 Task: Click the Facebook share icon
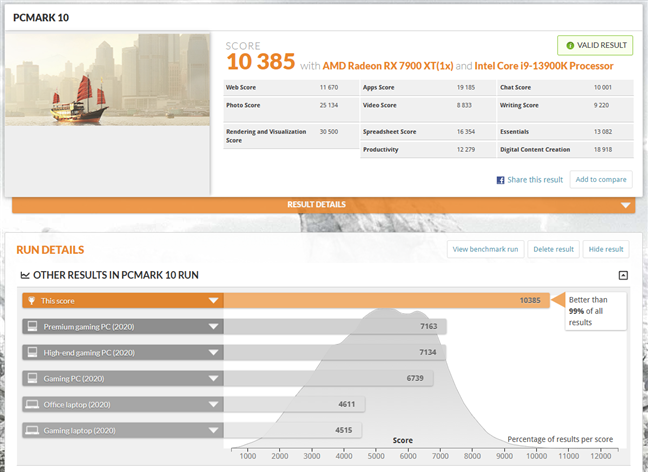(500, 180)
